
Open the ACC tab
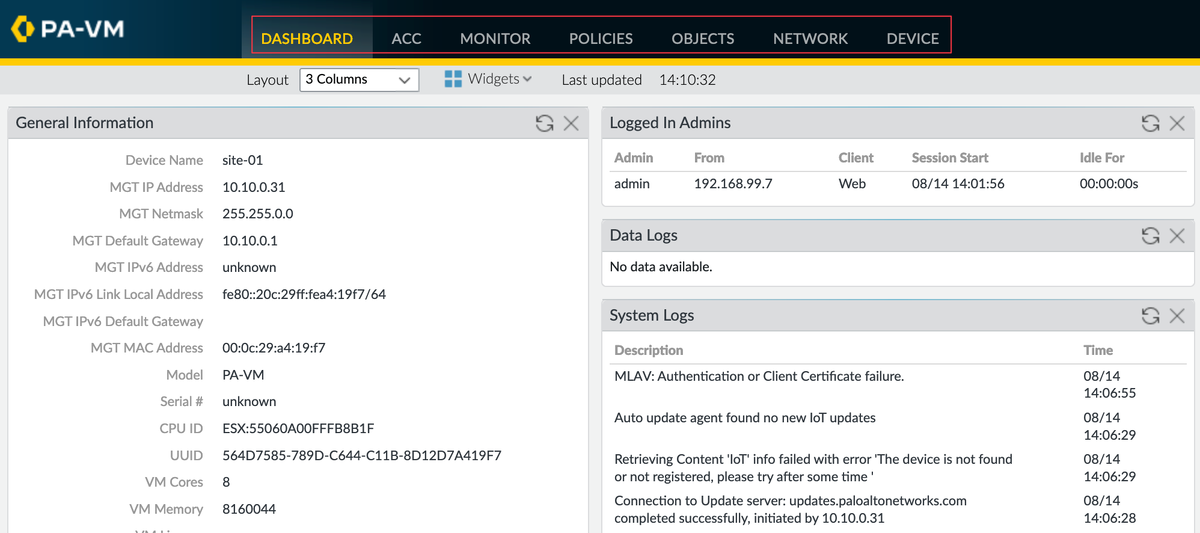406,38
